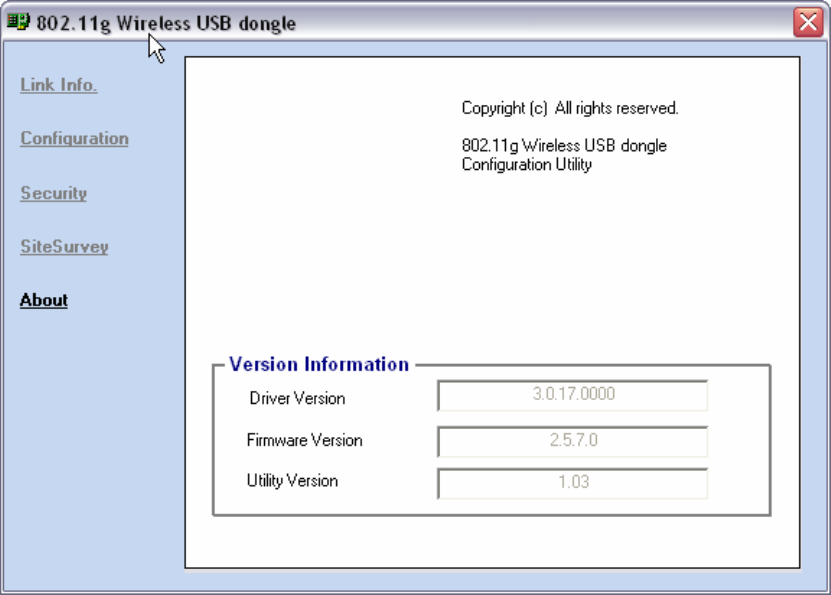Open the Security settings page

point(54,193)
